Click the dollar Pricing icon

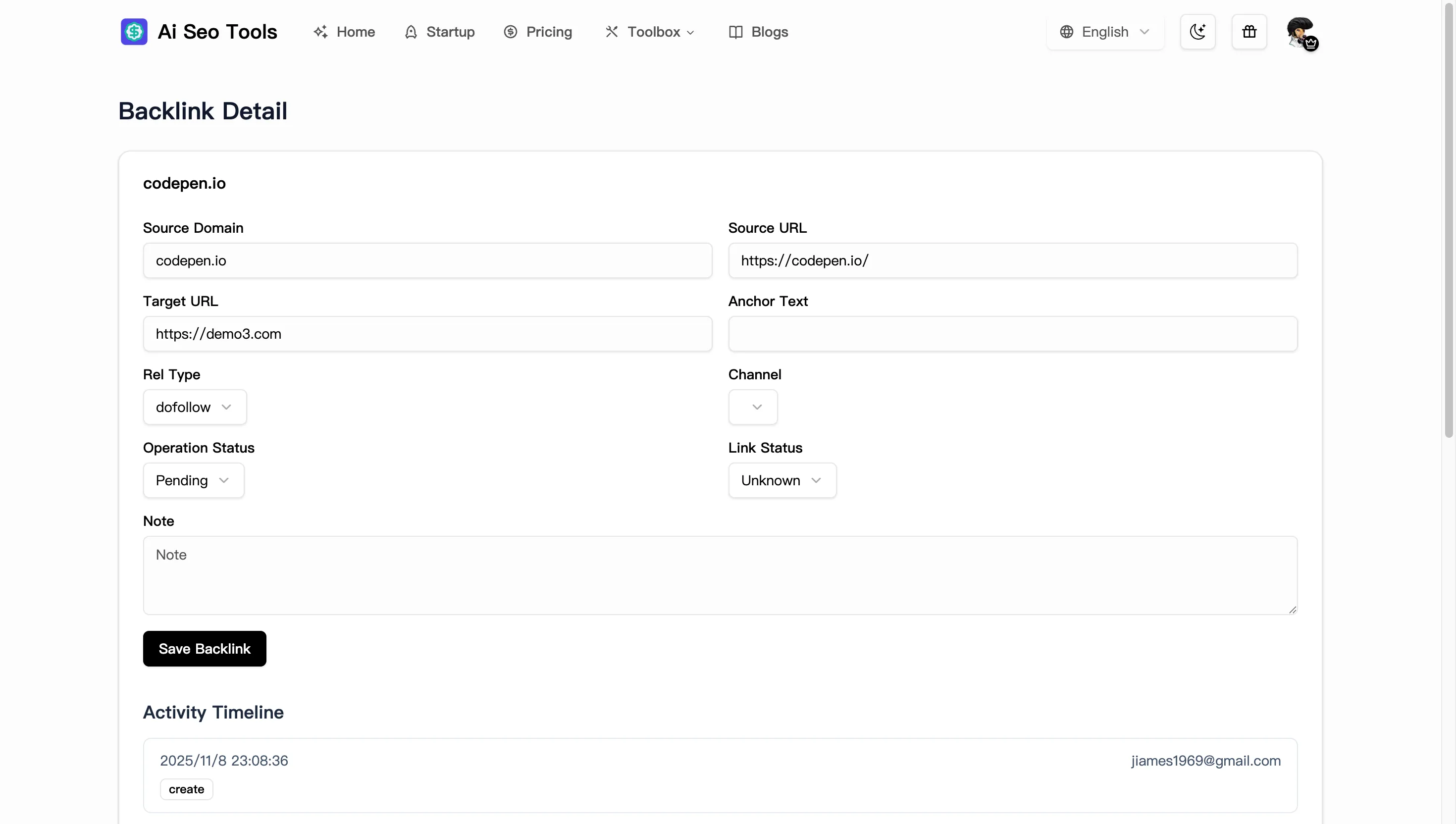511,32
